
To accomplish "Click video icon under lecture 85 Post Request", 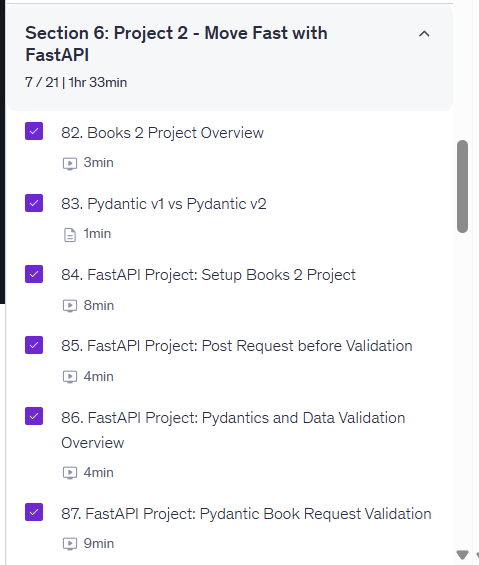I will coord(70,377).
